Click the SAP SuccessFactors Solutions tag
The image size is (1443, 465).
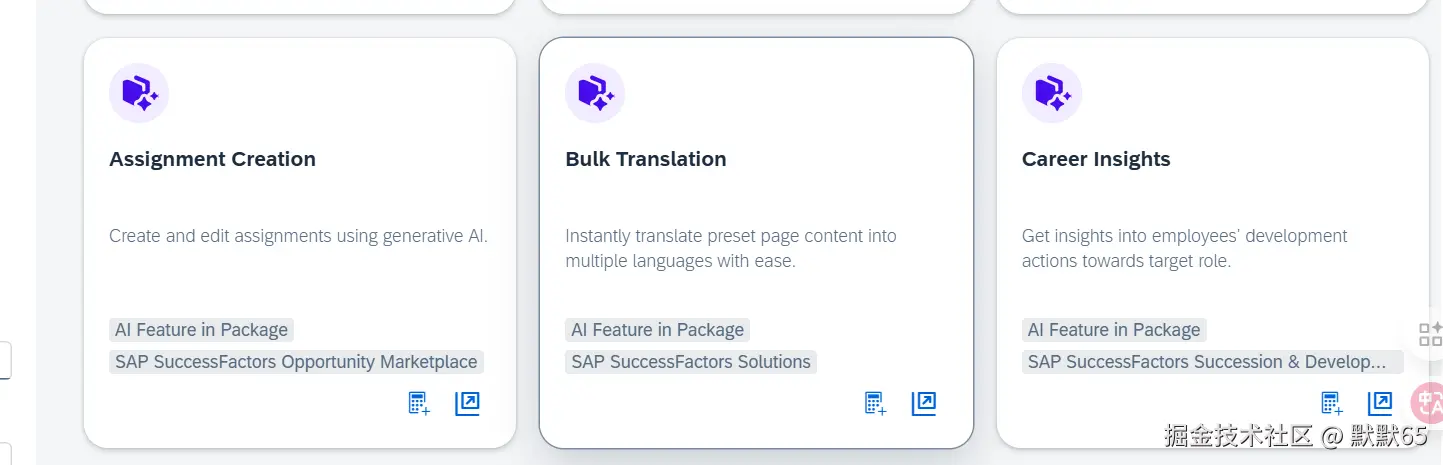[x=691, y=362]
